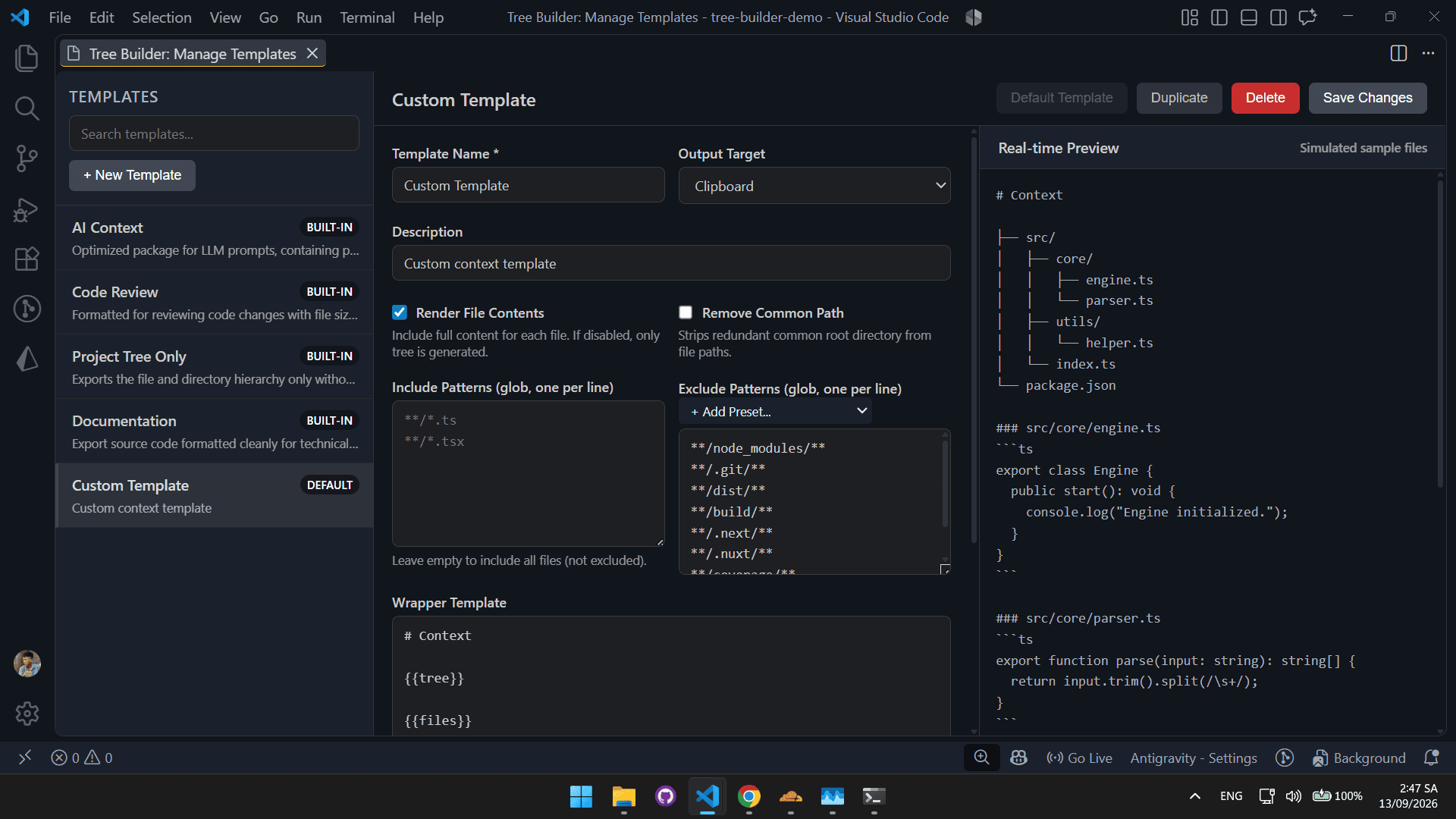1456x819 pixels.
Task: Open Chrome from taskbar
Action: [x=749, y=796]
